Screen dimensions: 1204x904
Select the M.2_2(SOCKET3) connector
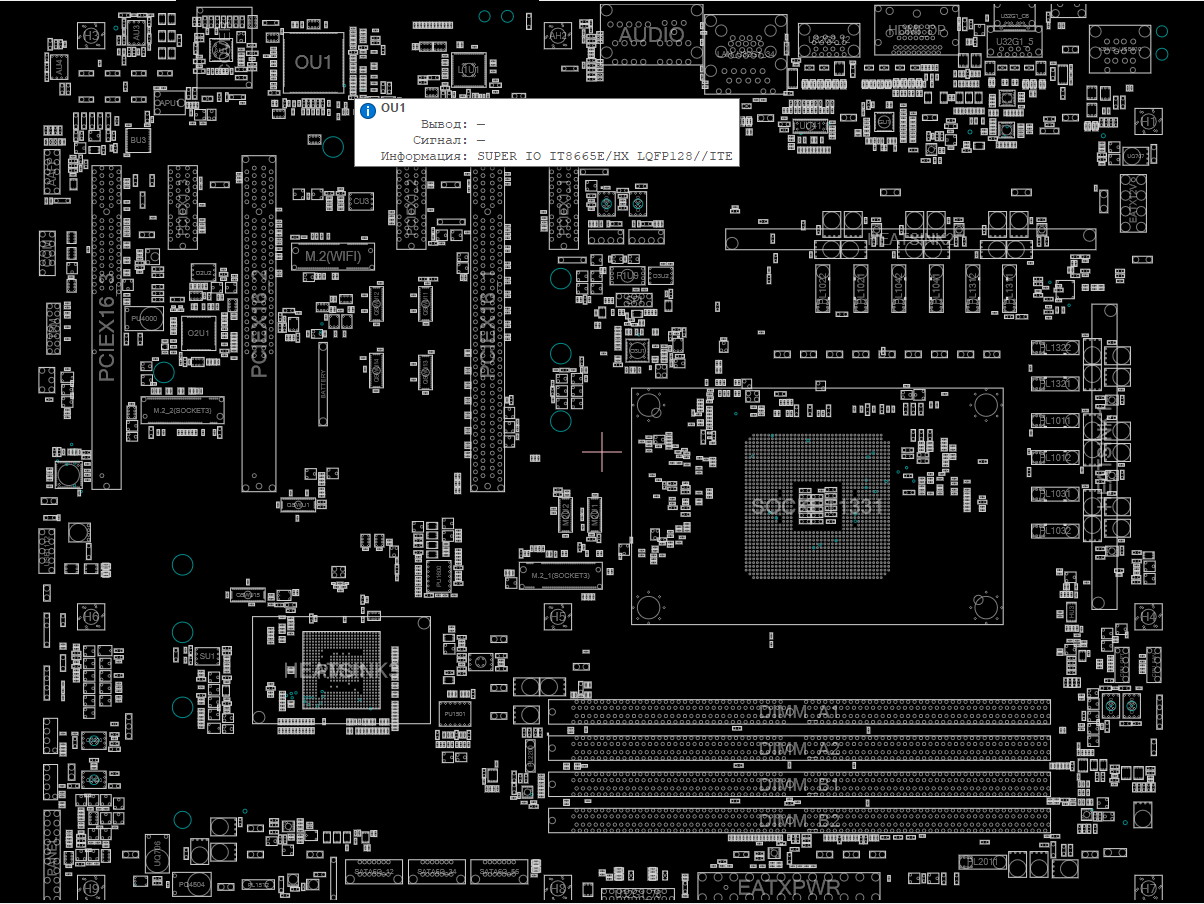(182, 410)
